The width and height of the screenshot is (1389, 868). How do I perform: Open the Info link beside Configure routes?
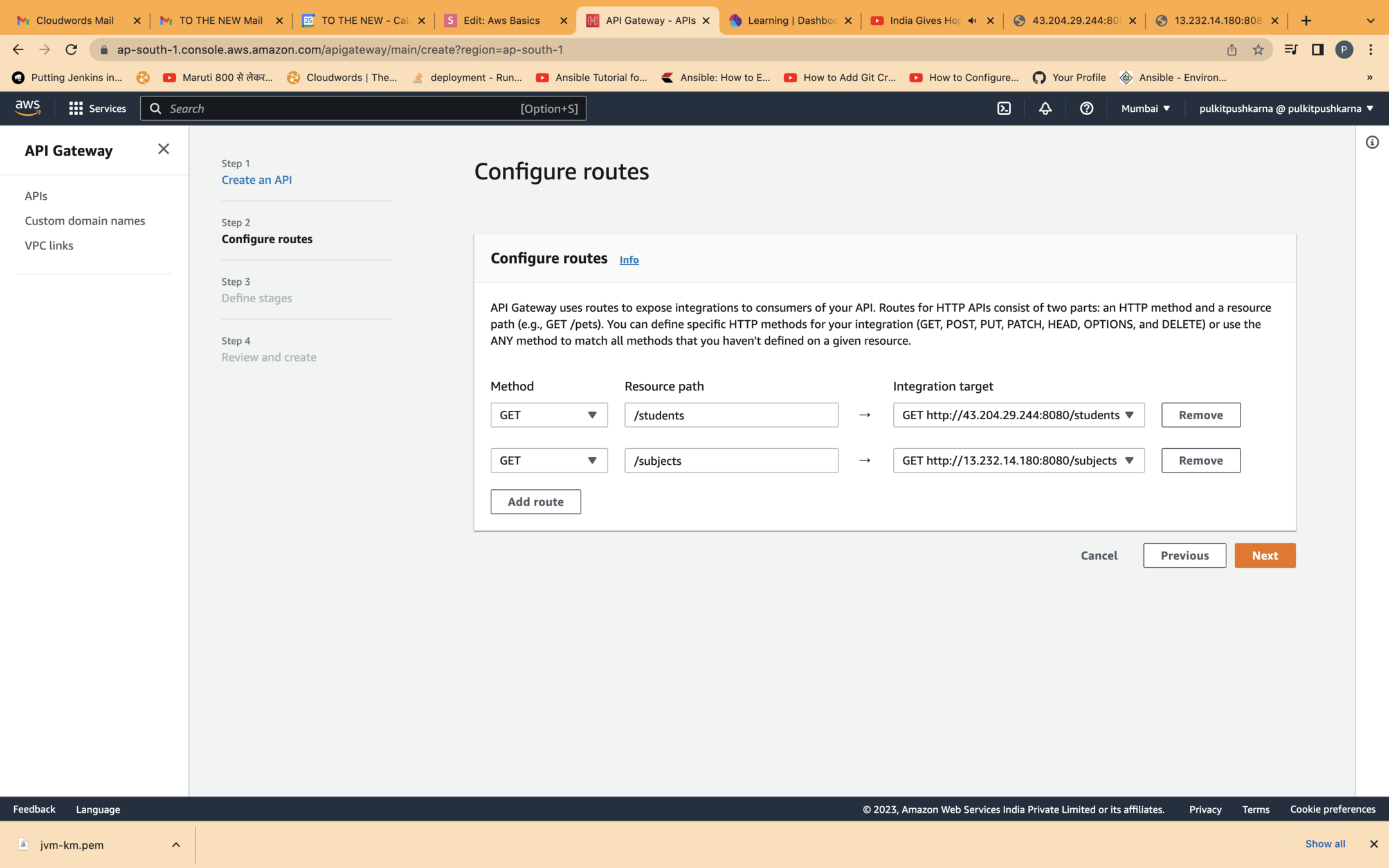pyautogui.click(x=628, y=260)
